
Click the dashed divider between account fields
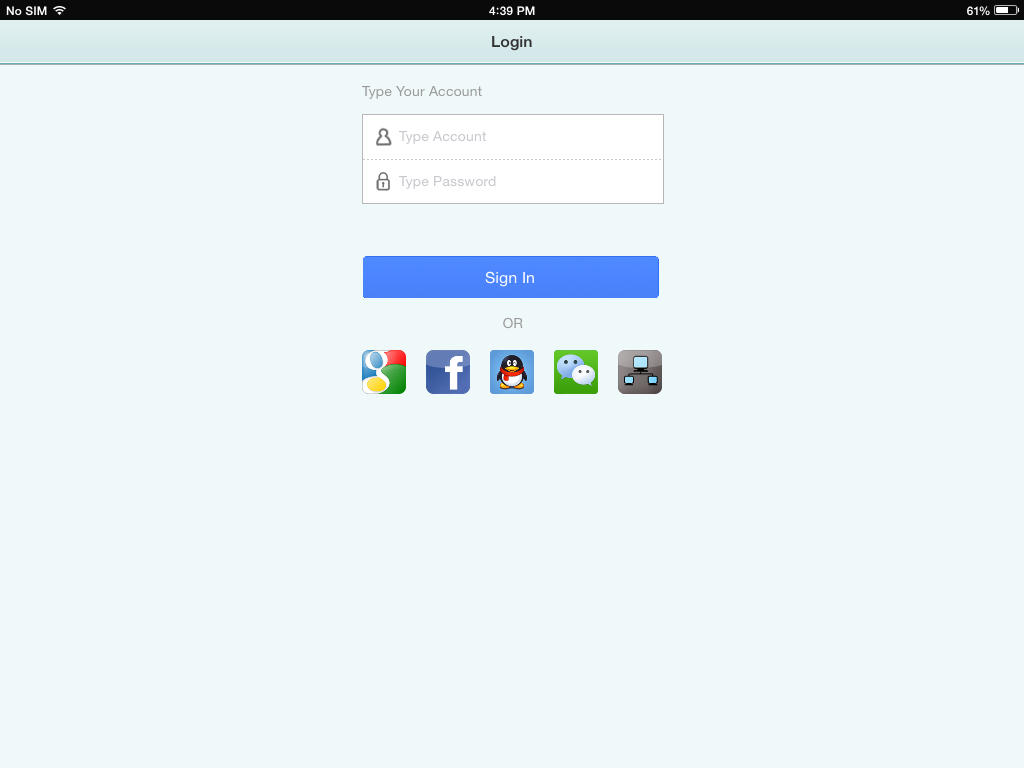coord(513,159)
